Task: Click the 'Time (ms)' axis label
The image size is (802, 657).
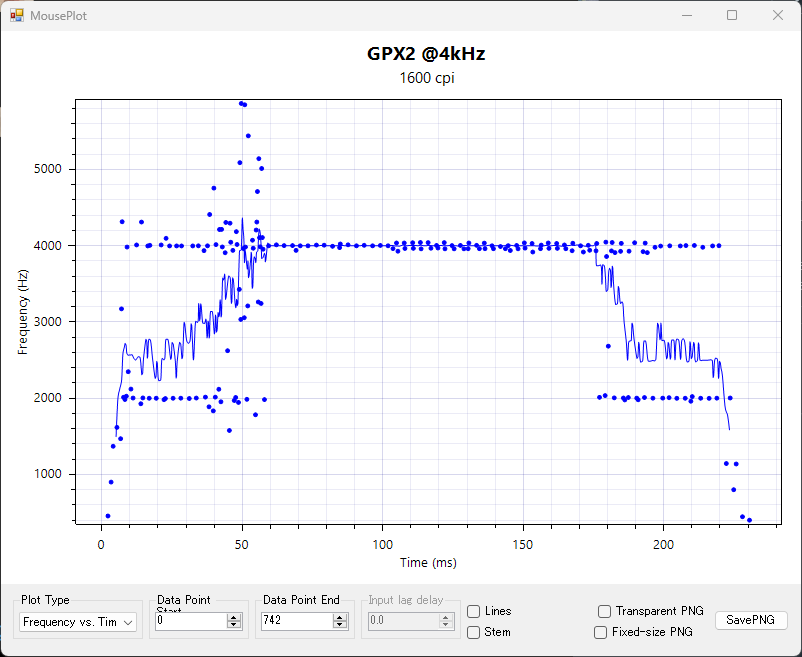Action: (x=428, y=563)
